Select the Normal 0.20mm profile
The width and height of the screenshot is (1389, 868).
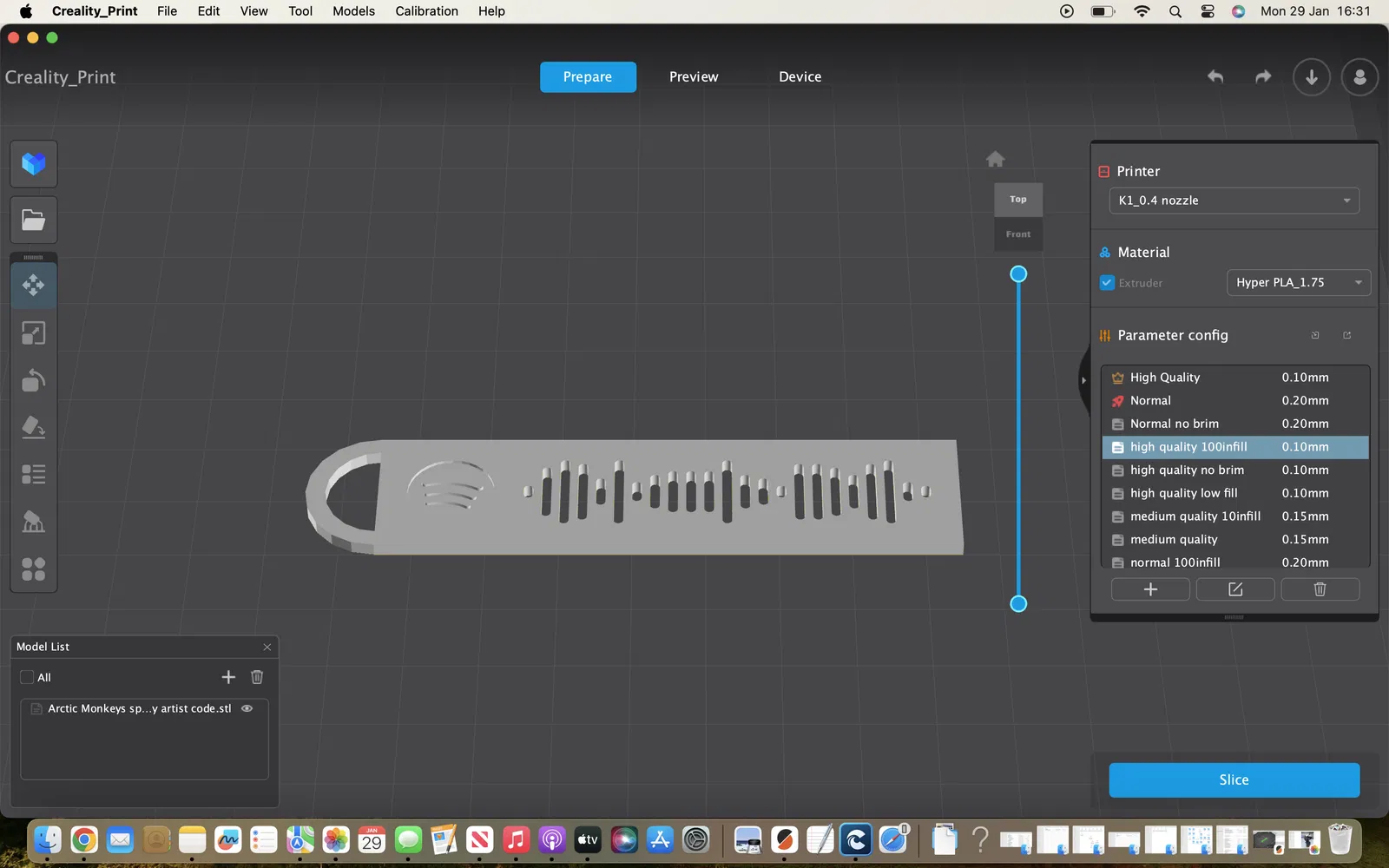(x=1235, y=400)
